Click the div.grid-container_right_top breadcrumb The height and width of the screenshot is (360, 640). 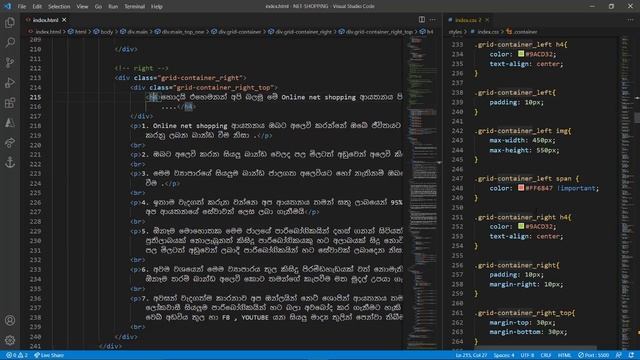(x=376, y=31)
